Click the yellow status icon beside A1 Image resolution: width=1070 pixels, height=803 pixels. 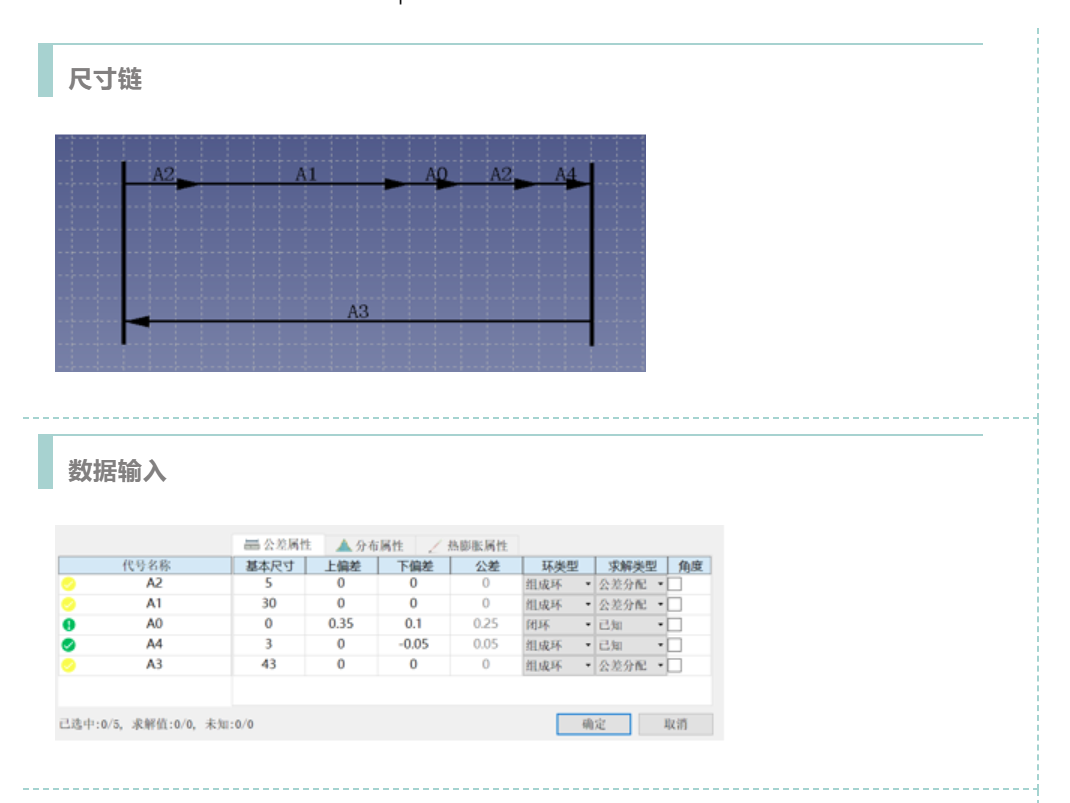pyautogui.click(x=69, y=604)
